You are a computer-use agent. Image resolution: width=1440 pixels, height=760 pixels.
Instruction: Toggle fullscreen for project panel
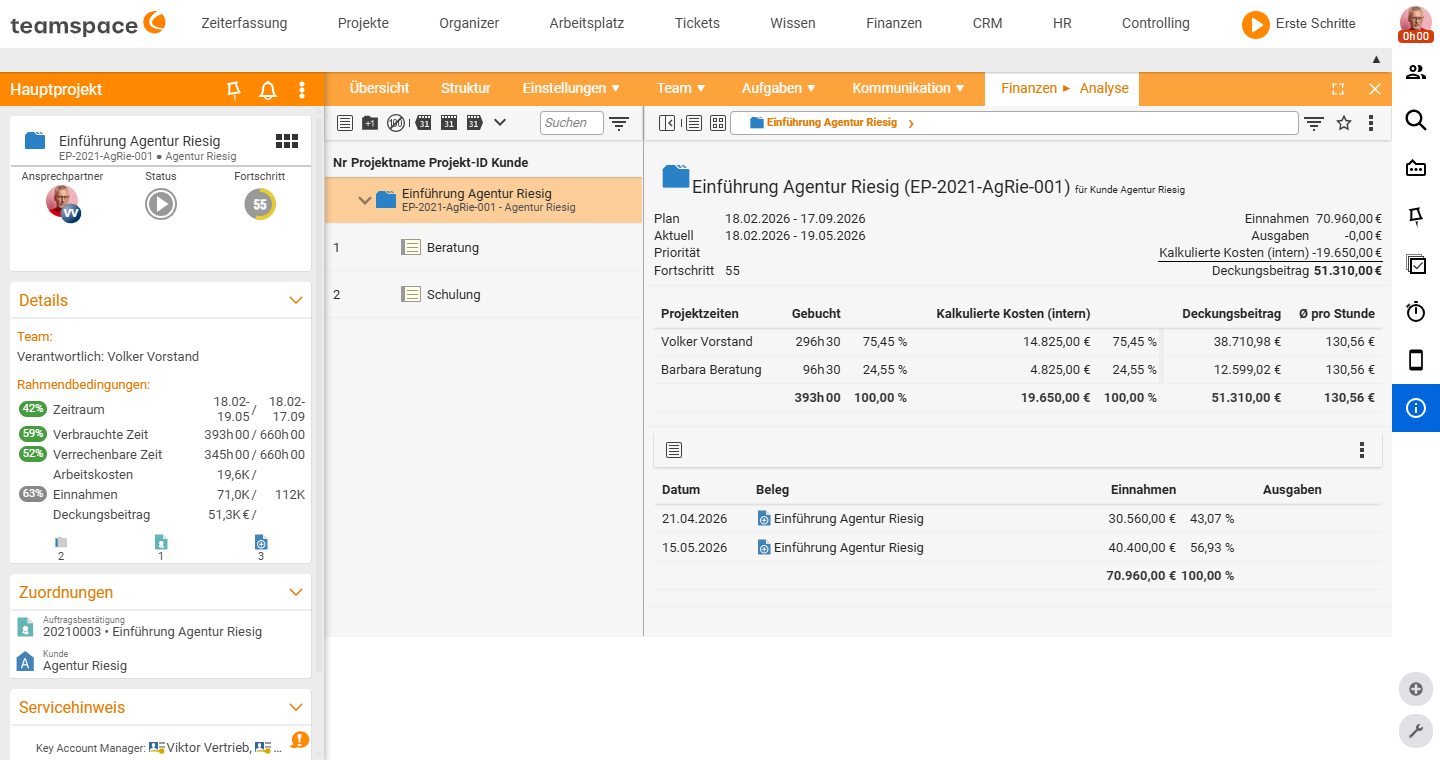[1338, 89]
